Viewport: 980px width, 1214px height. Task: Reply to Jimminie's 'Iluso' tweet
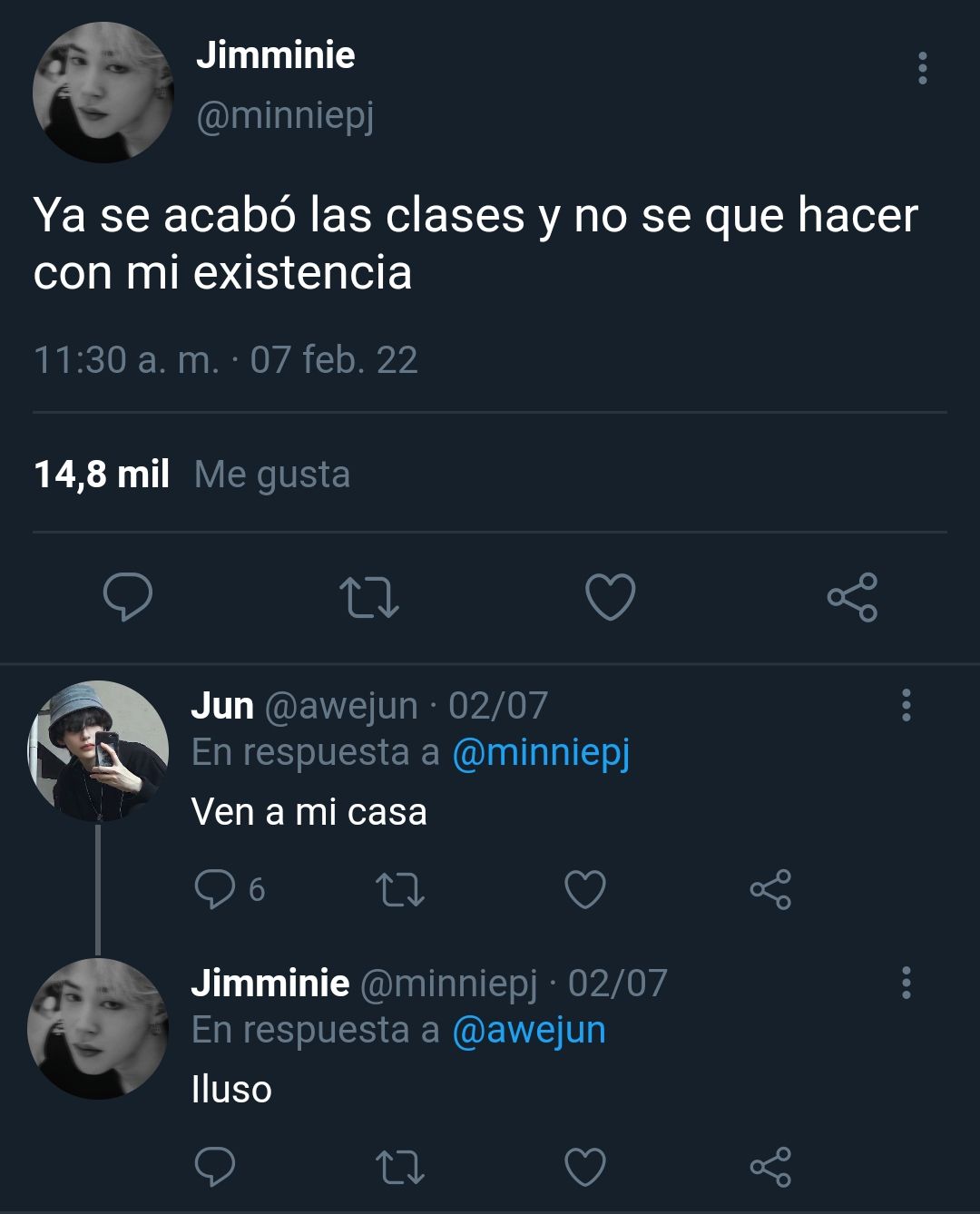click(215, 1167)
